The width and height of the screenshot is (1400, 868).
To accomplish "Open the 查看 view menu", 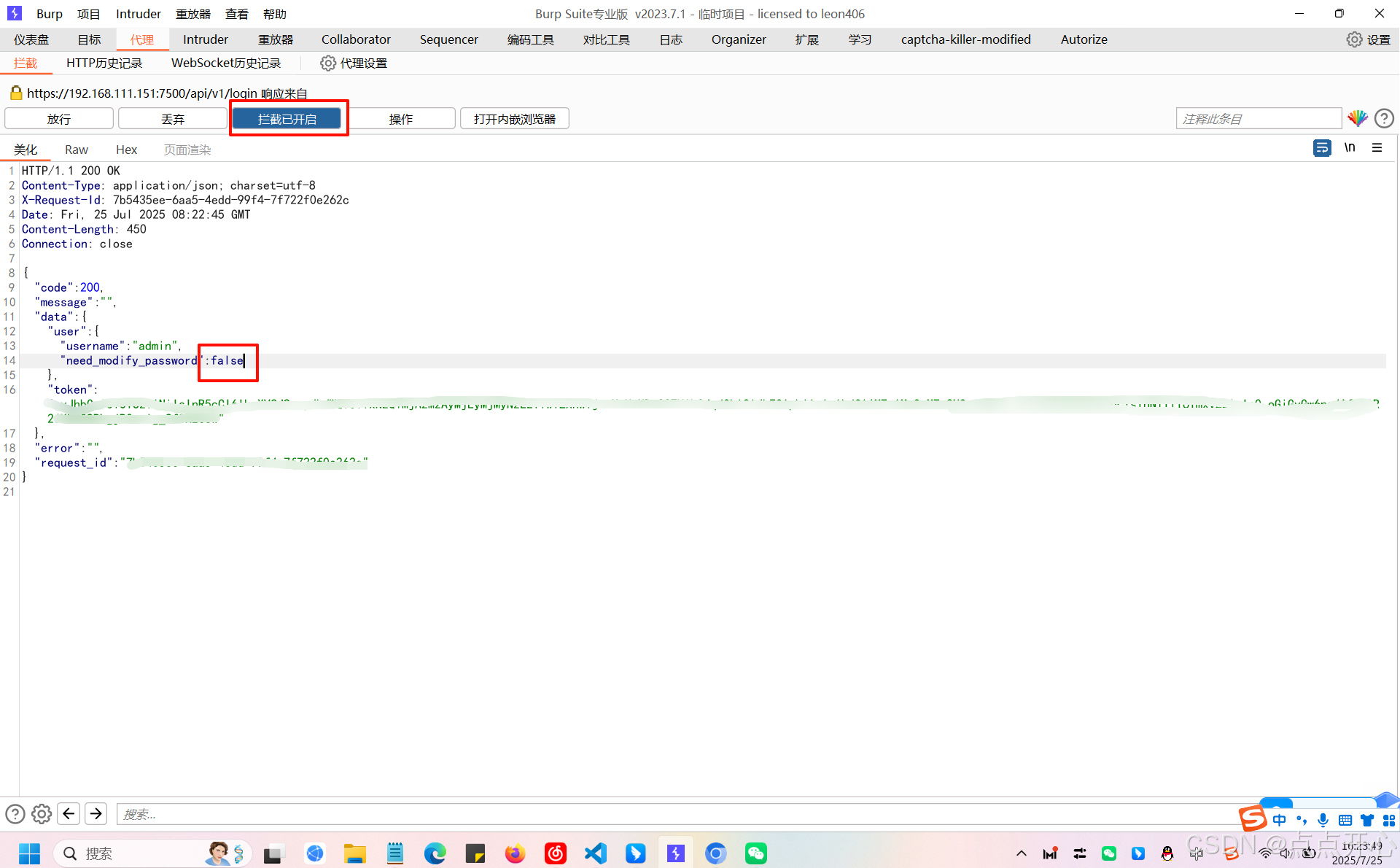I will pos(237,14).
